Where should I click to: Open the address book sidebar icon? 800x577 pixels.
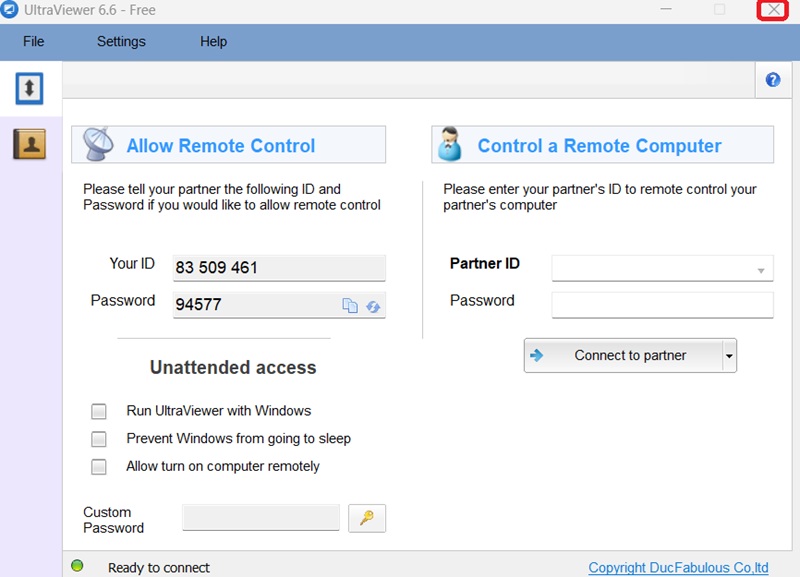(x=30, y=144)
